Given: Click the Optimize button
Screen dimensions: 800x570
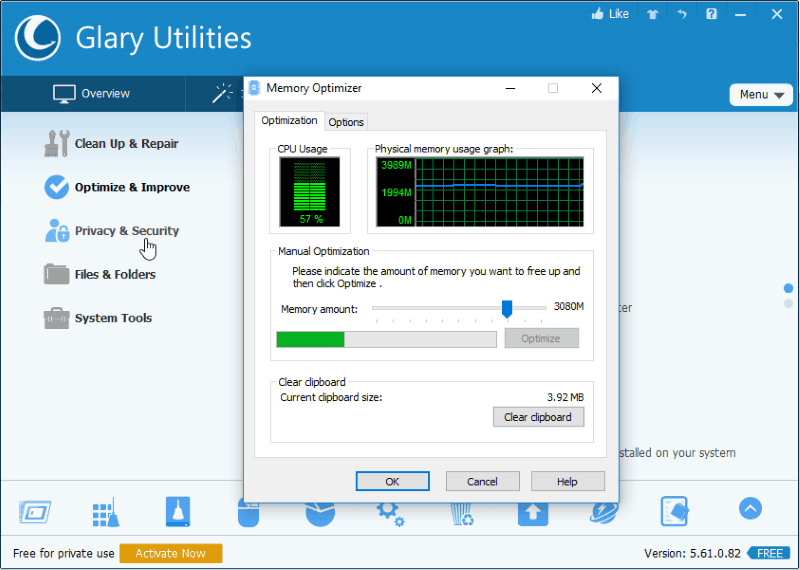Looking at the screenshot, I should pyautogui.click(x=541, y=338).
